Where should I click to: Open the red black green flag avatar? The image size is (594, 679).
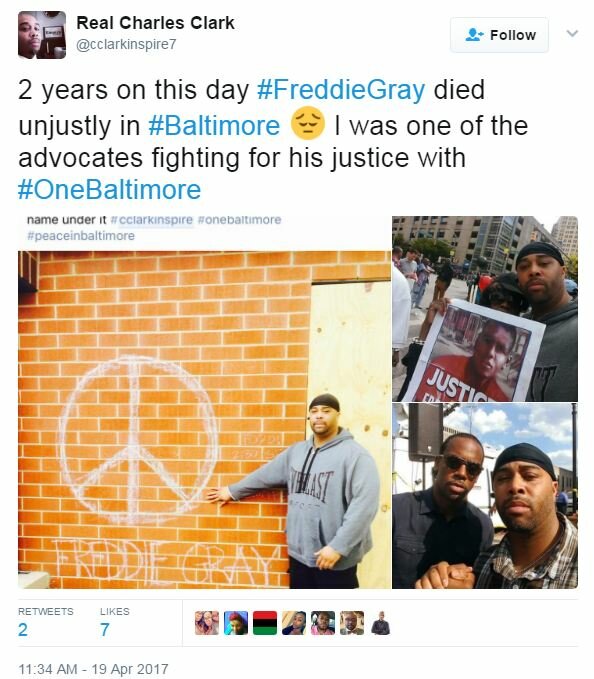click(265, 623)
